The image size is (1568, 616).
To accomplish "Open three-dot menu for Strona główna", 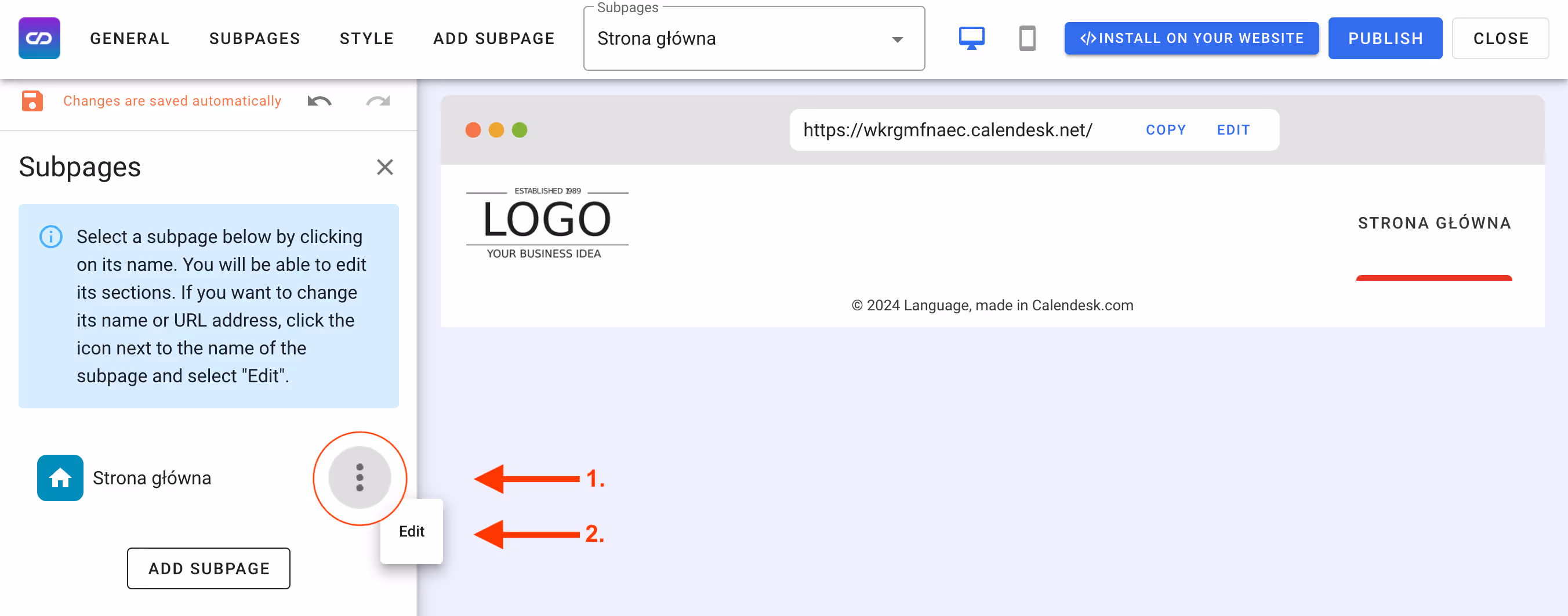I will click(x=360, y=478).
